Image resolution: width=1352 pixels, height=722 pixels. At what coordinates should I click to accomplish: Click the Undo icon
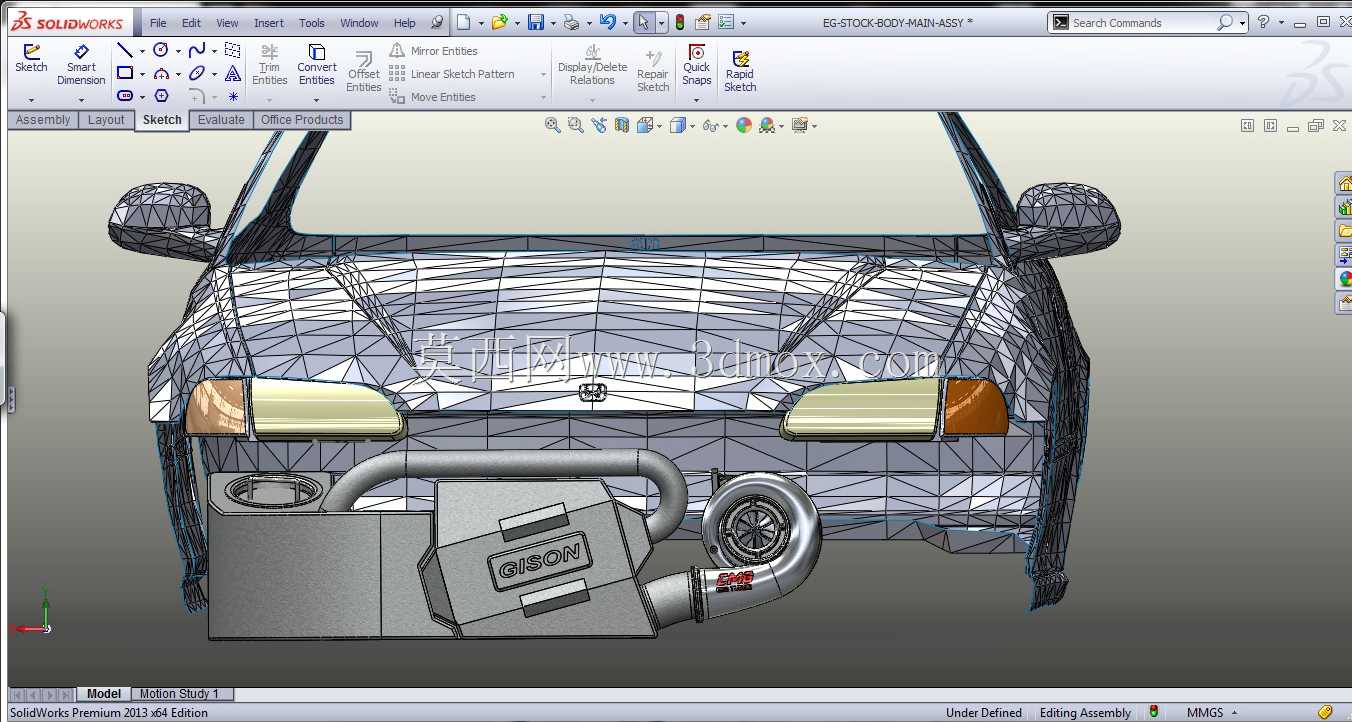(x=607, y=22)
